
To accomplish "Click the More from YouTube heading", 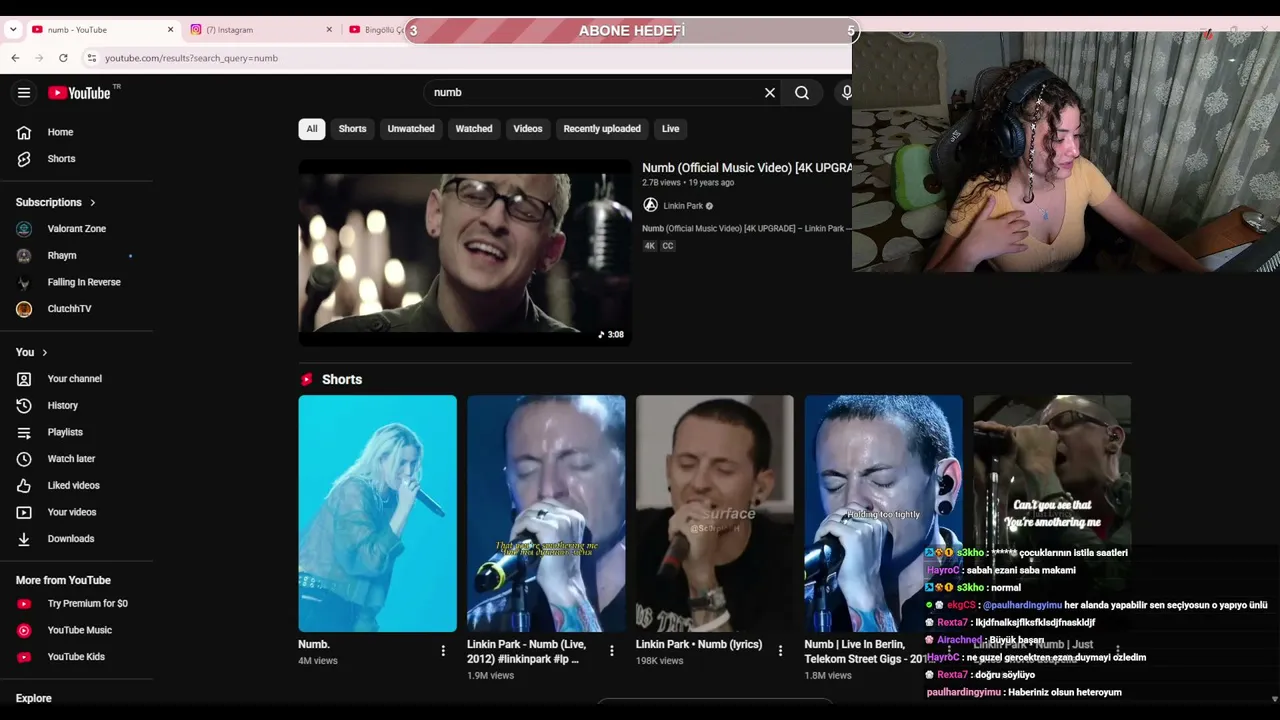I will [x=63, y=580].
